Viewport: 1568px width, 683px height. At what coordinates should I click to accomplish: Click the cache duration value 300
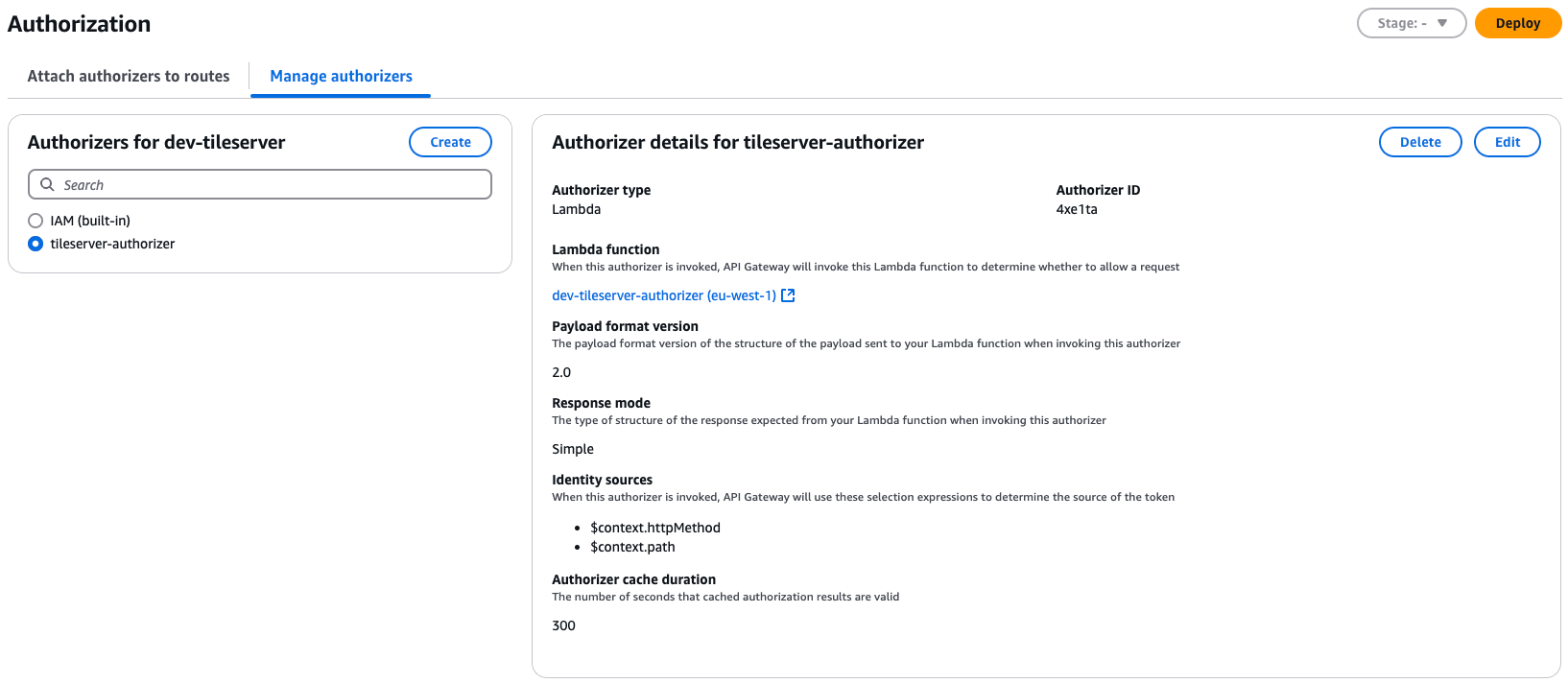[564, 625]
